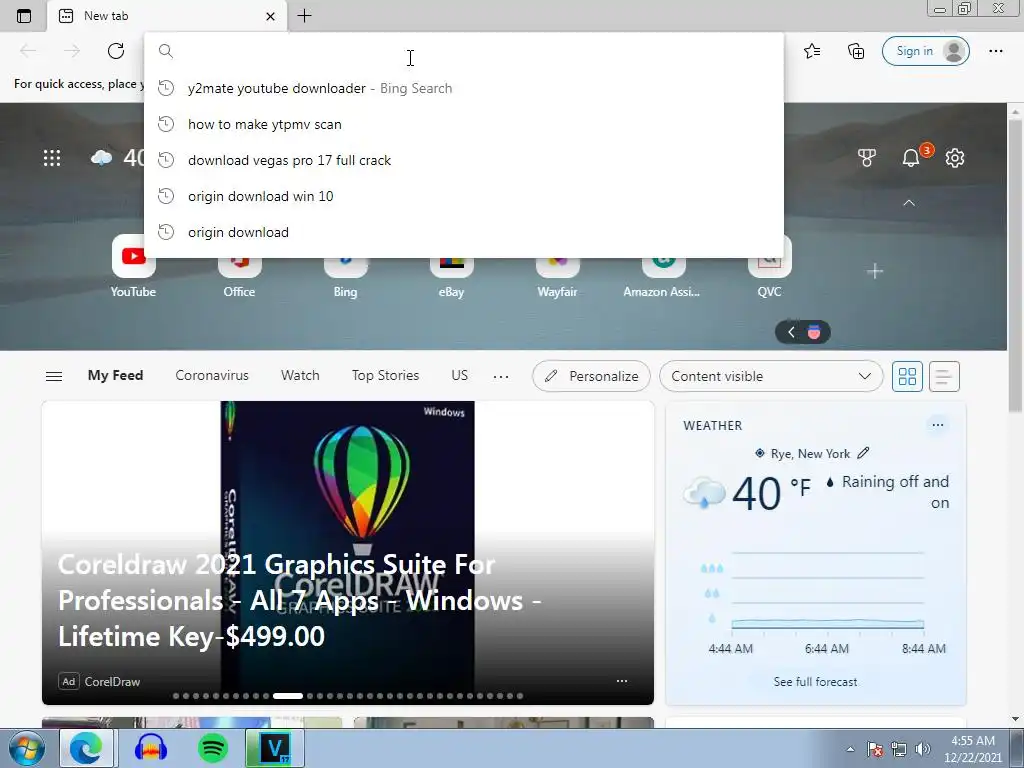Click the background image back arrow pill
Viewport: 1024px width, 768px height.
click(792, 332)
